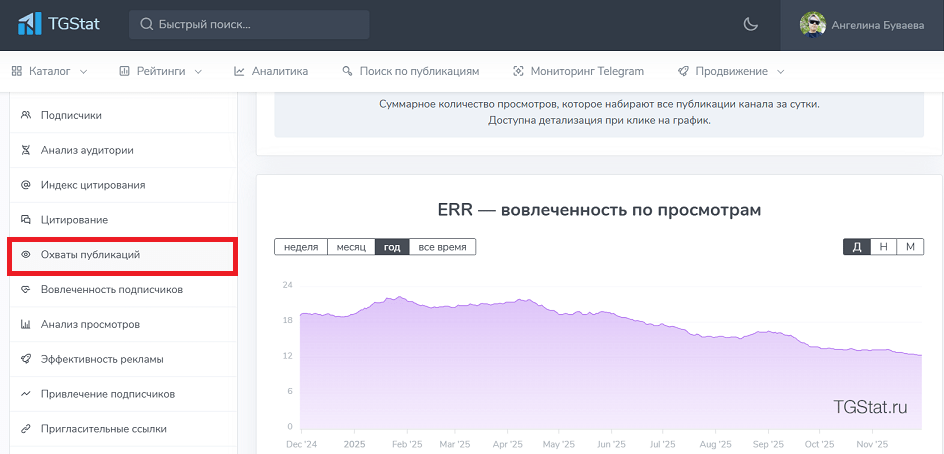The height and width of the screenshot is (454, 944).
Task: Select the все время period option
Action: coord(442,247)
